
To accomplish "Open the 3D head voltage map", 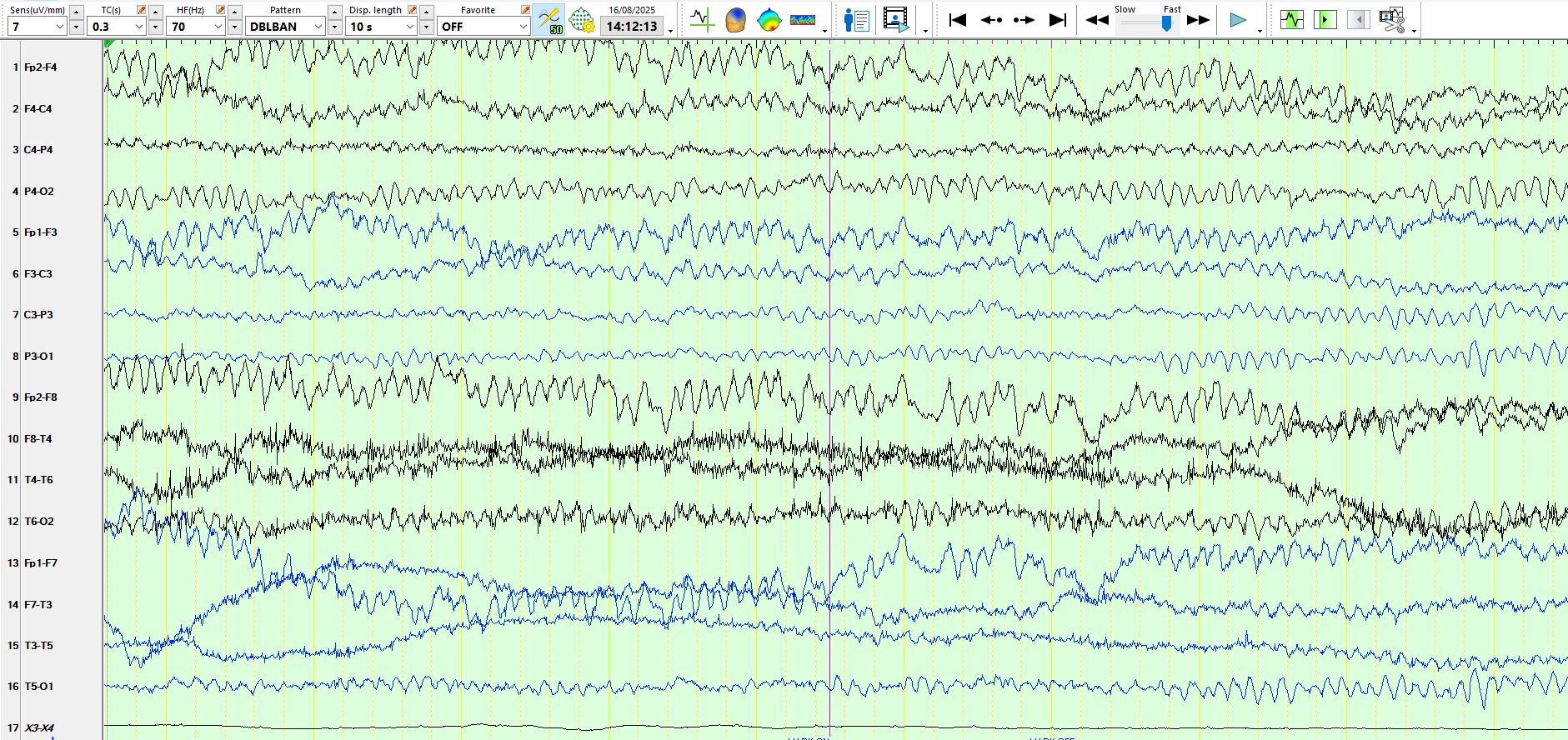I will pos(735,19).
